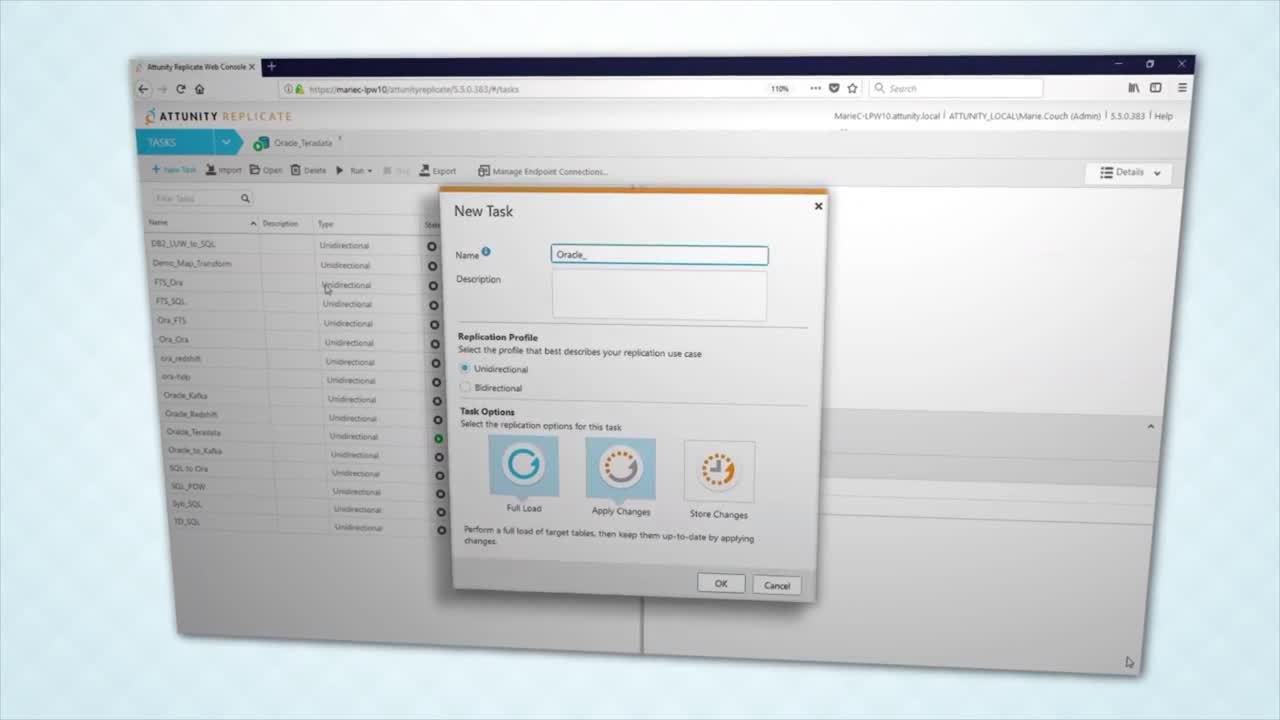This screenshot has width=1280, height=720.
Task: Confirm the new task with OK
Action: coord(721,583)
